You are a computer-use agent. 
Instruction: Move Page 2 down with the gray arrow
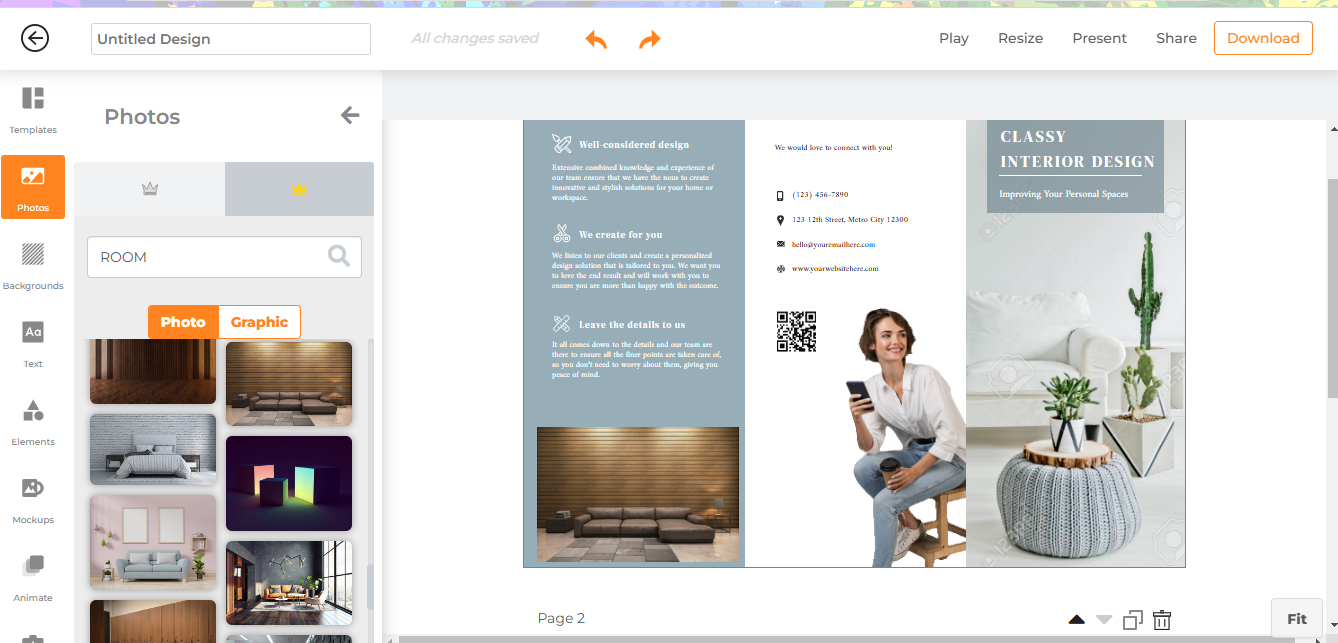click(1103, 619)
